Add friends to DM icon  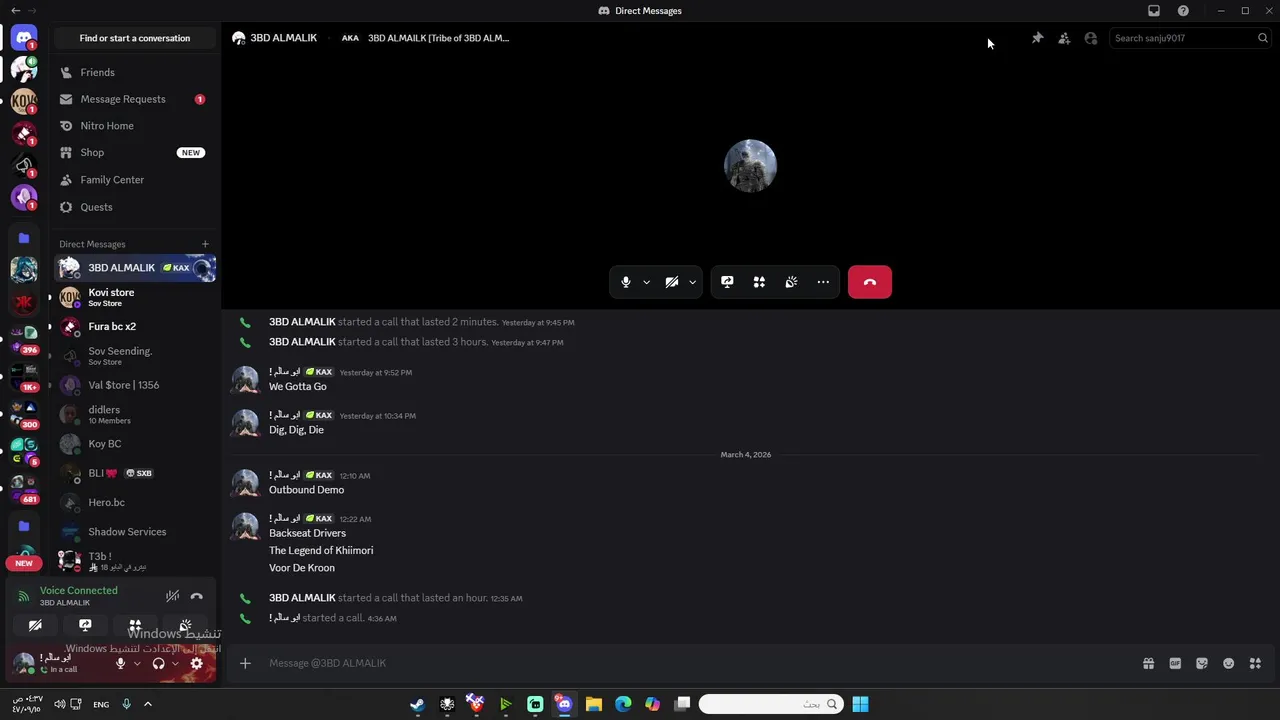(1064, 38)
